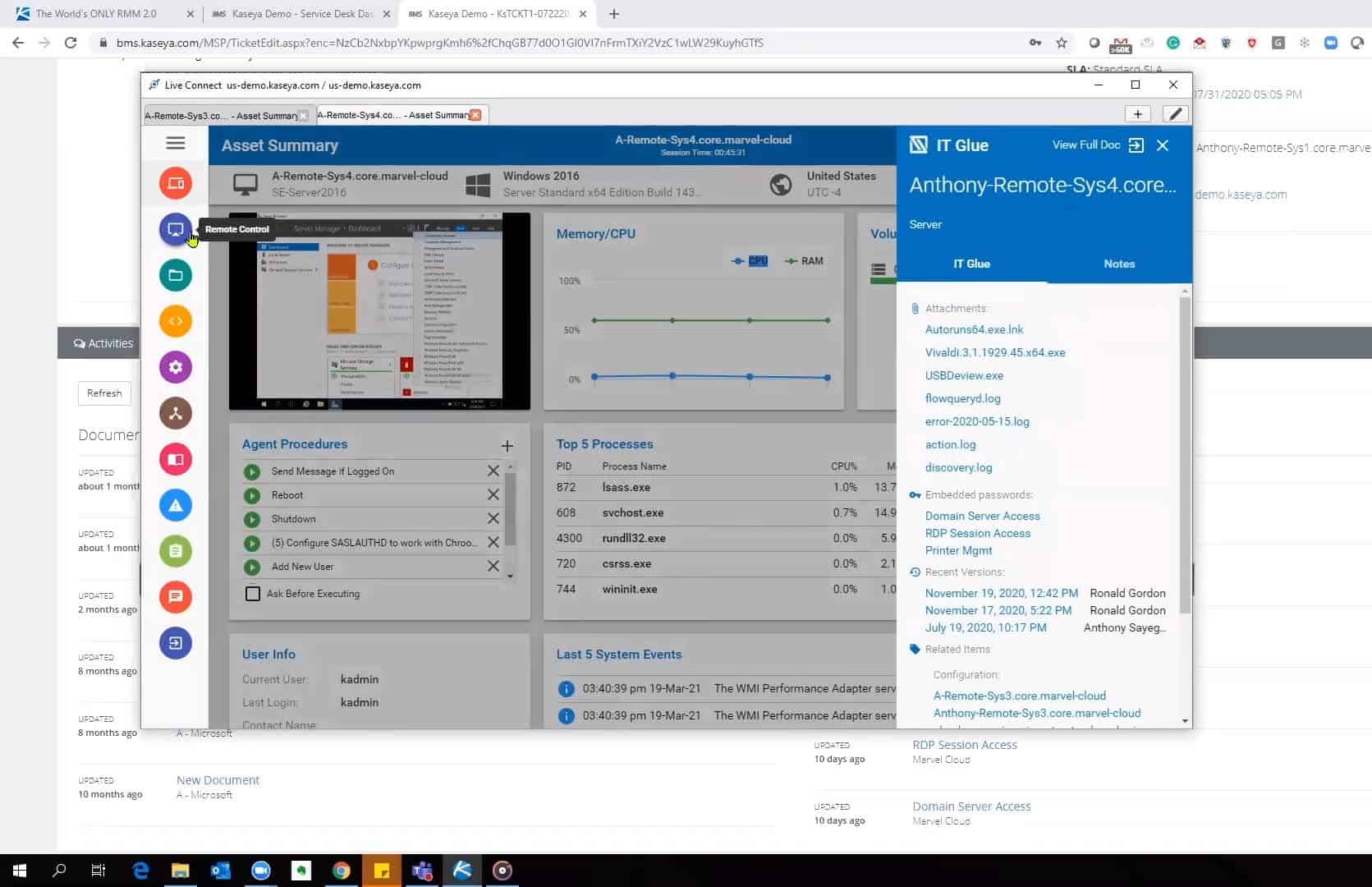Open Outlook from the taskbar
The height and width of the screenshot is (887, 1372).
tap(221, 871)
